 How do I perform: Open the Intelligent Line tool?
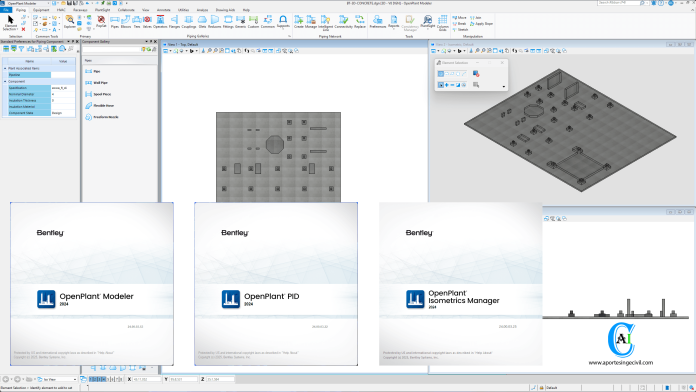(325, 22)
